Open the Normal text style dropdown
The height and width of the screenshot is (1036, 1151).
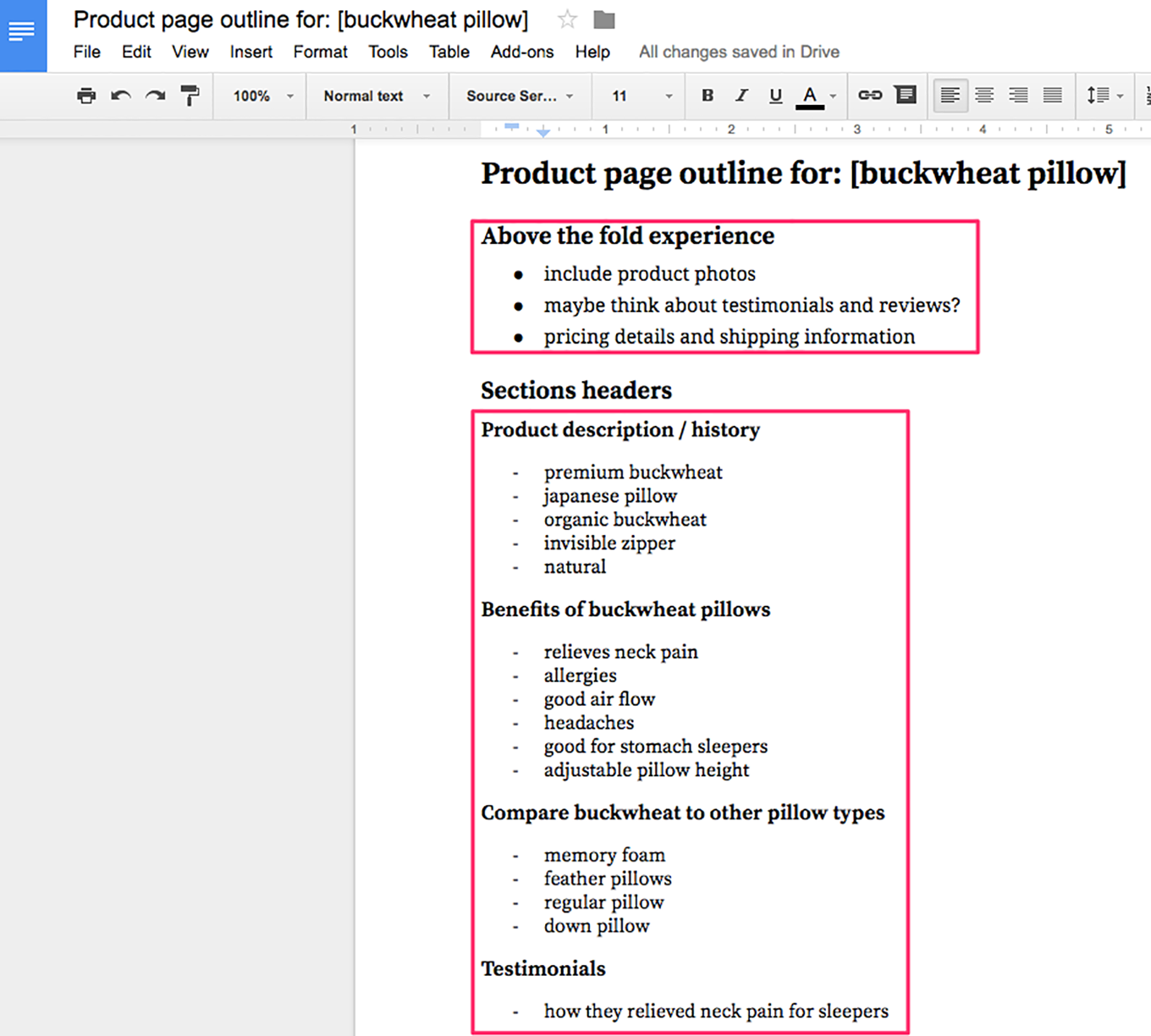[x=377, y=96]
